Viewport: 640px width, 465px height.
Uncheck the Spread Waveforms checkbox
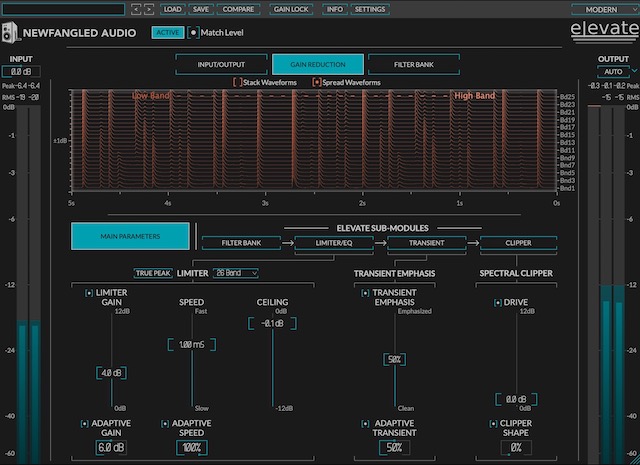pyautogui.click(x=317, y=81)
